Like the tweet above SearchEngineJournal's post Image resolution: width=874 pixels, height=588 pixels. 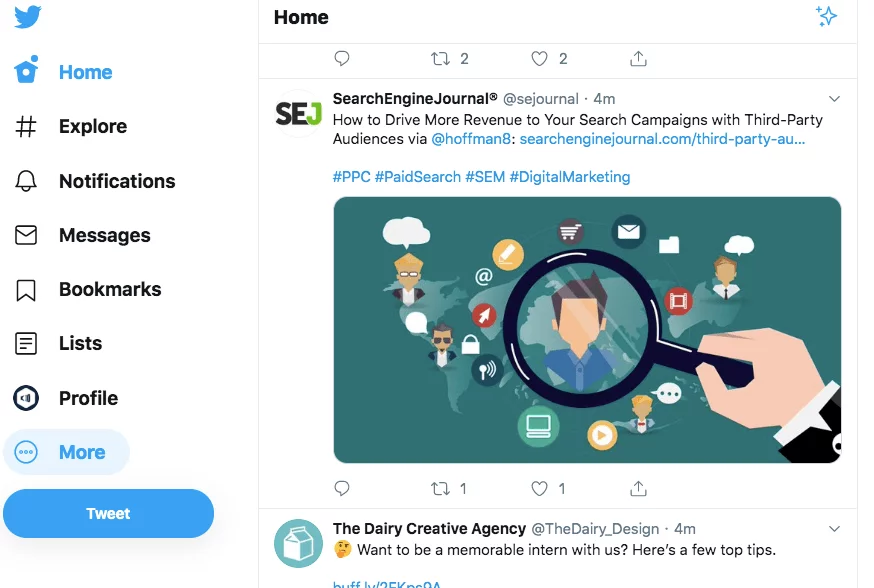[x=540, y=59]
